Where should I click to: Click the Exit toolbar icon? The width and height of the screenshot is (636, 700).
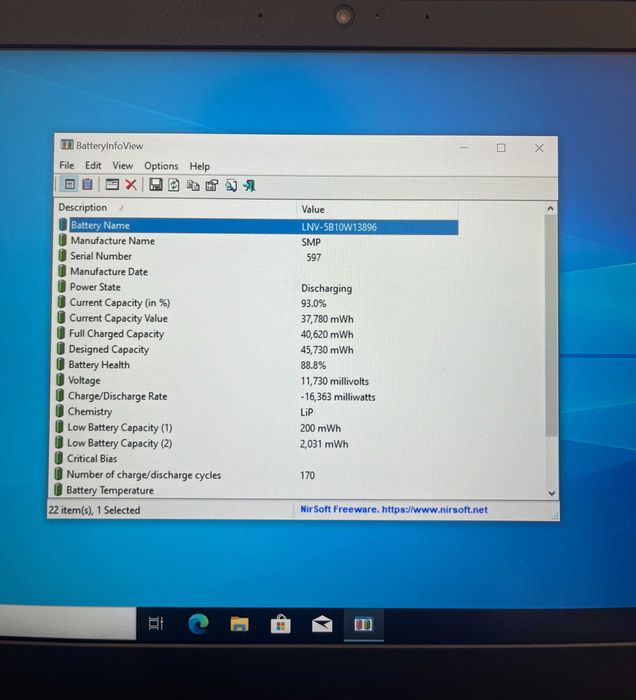[x=249, y=185]
